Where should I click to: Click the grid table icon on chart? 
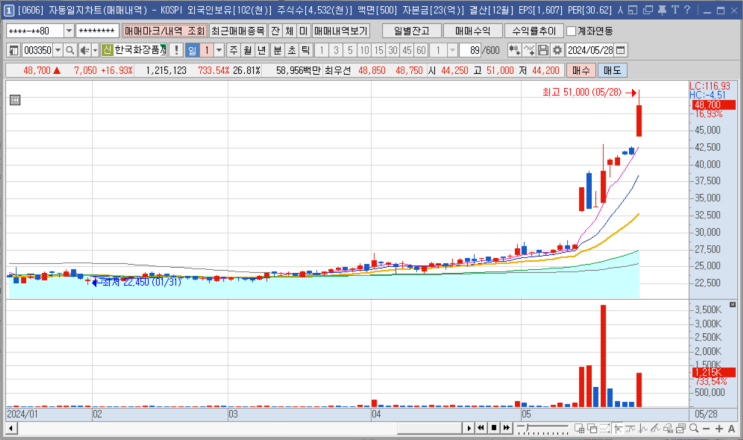point(15,100)
